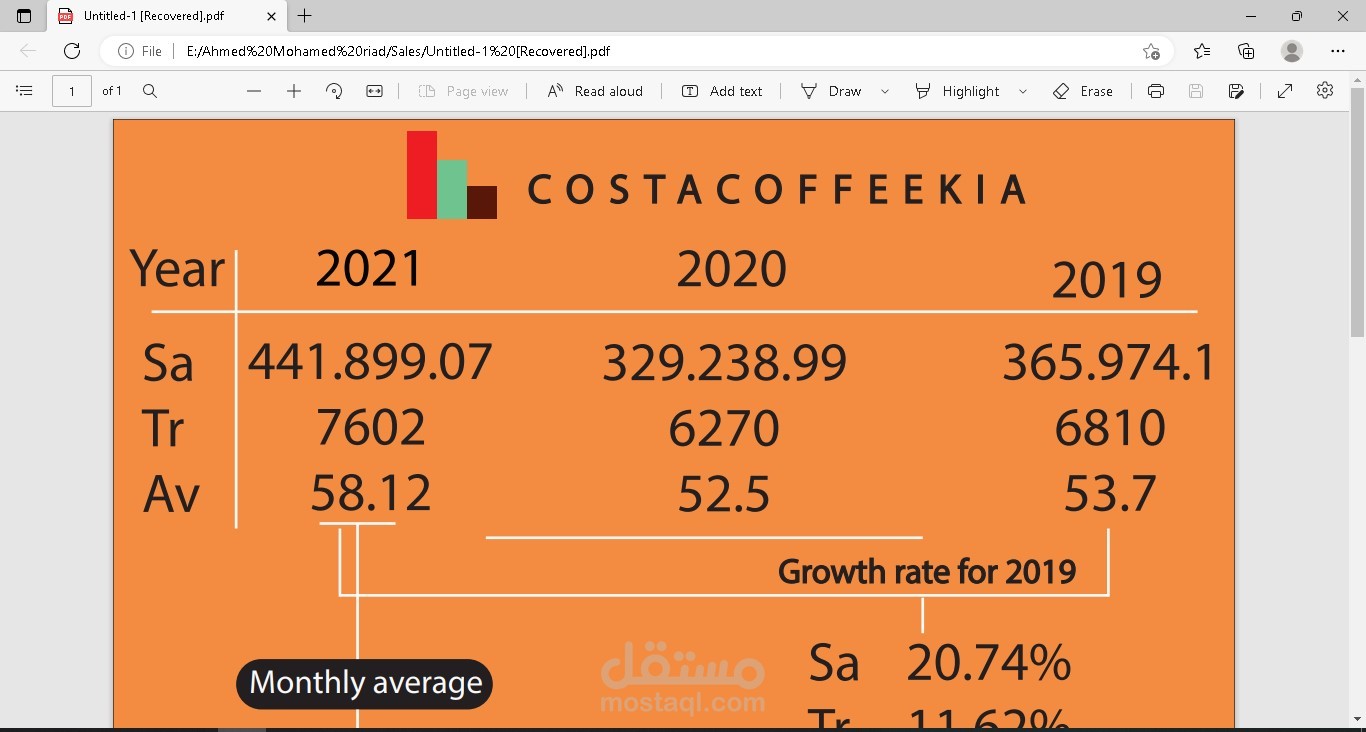Click the 20.74% growth value
The width and height of the screenshot is (1366, 732).
pos(989,663)
